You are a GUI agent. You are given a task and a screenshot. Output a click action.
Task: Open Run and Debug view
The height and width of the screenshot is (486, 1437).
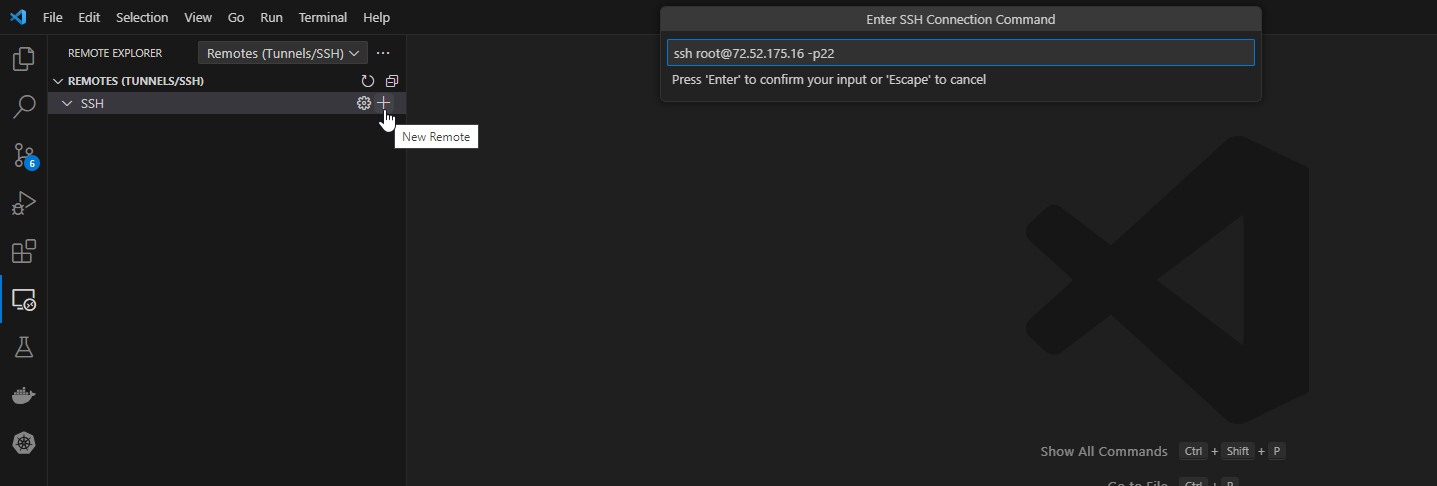23,203
